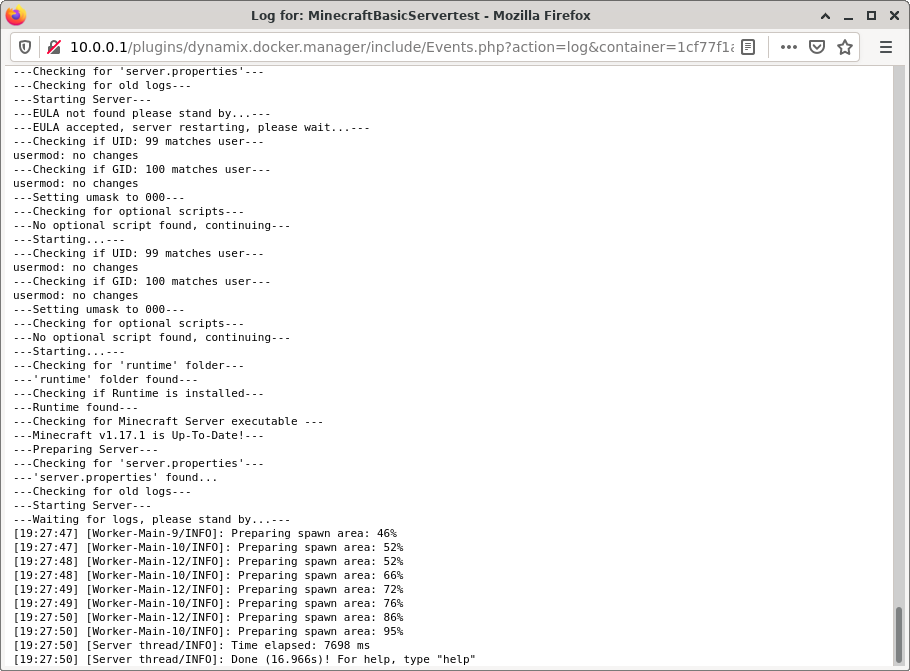This screenshot has width=910, height=671.
Task: Open the Firefox hamburger menu
Action: 886,47
